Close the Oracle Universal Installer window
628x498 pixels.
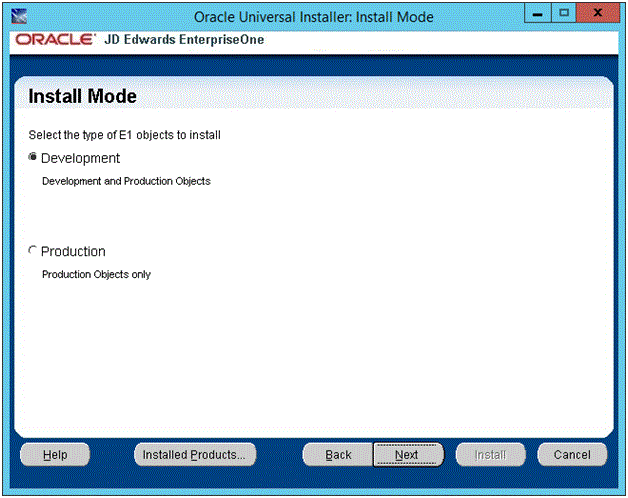[x=598, y=13]
